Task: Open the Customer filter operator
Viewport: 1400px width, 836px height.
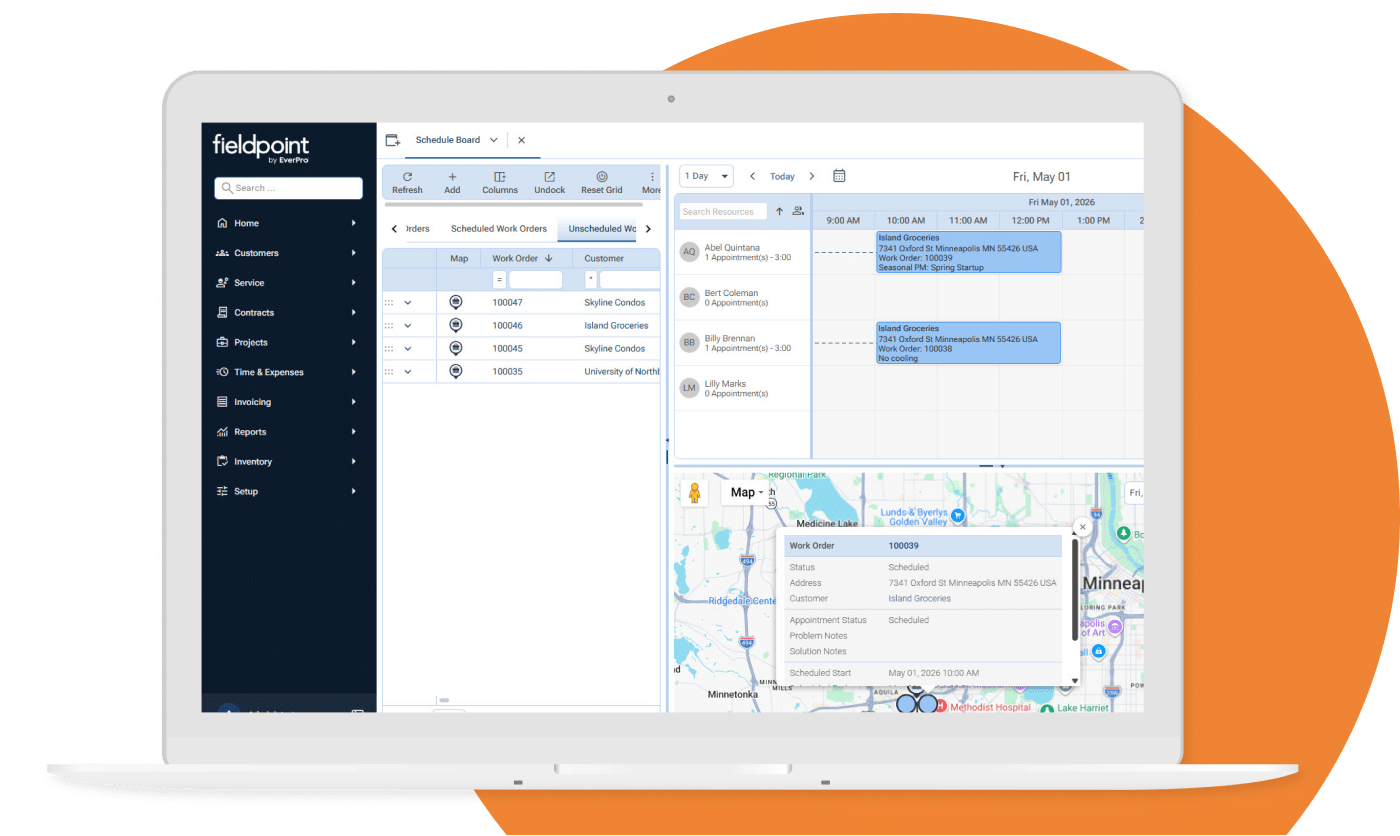Action: point(591,280)
